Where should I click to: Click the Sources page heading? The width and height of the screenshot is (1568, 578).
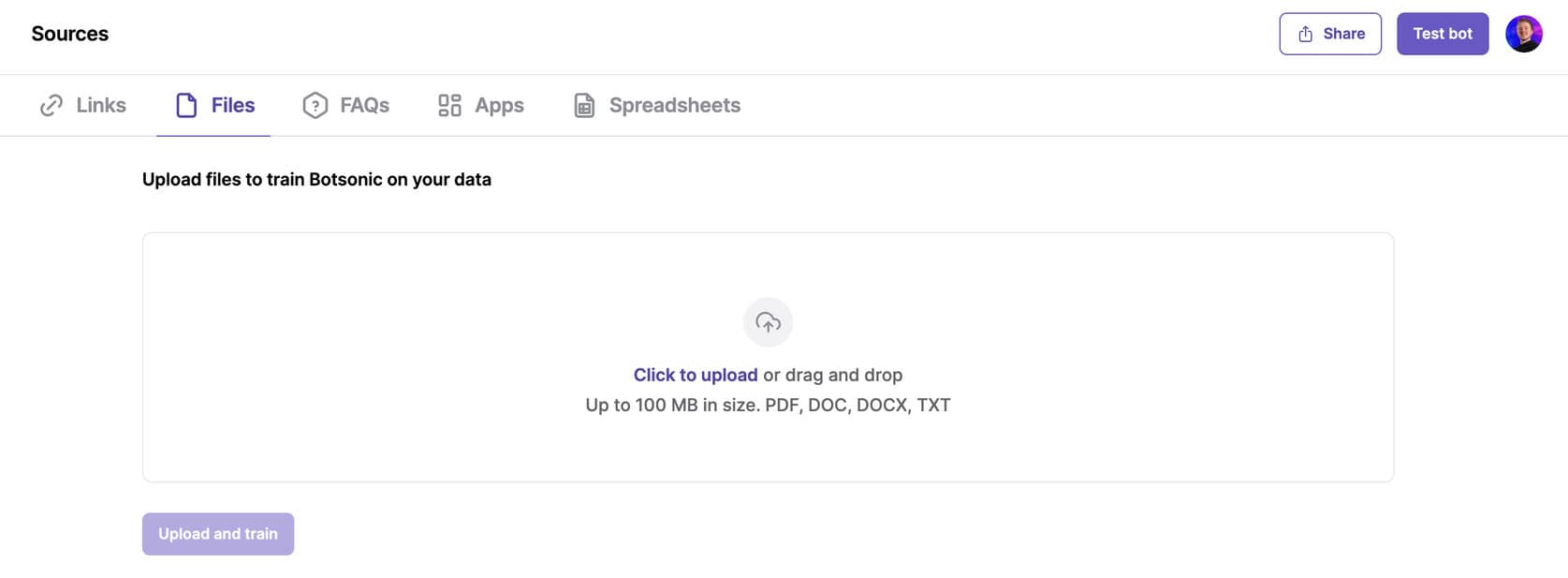(70, 35)
